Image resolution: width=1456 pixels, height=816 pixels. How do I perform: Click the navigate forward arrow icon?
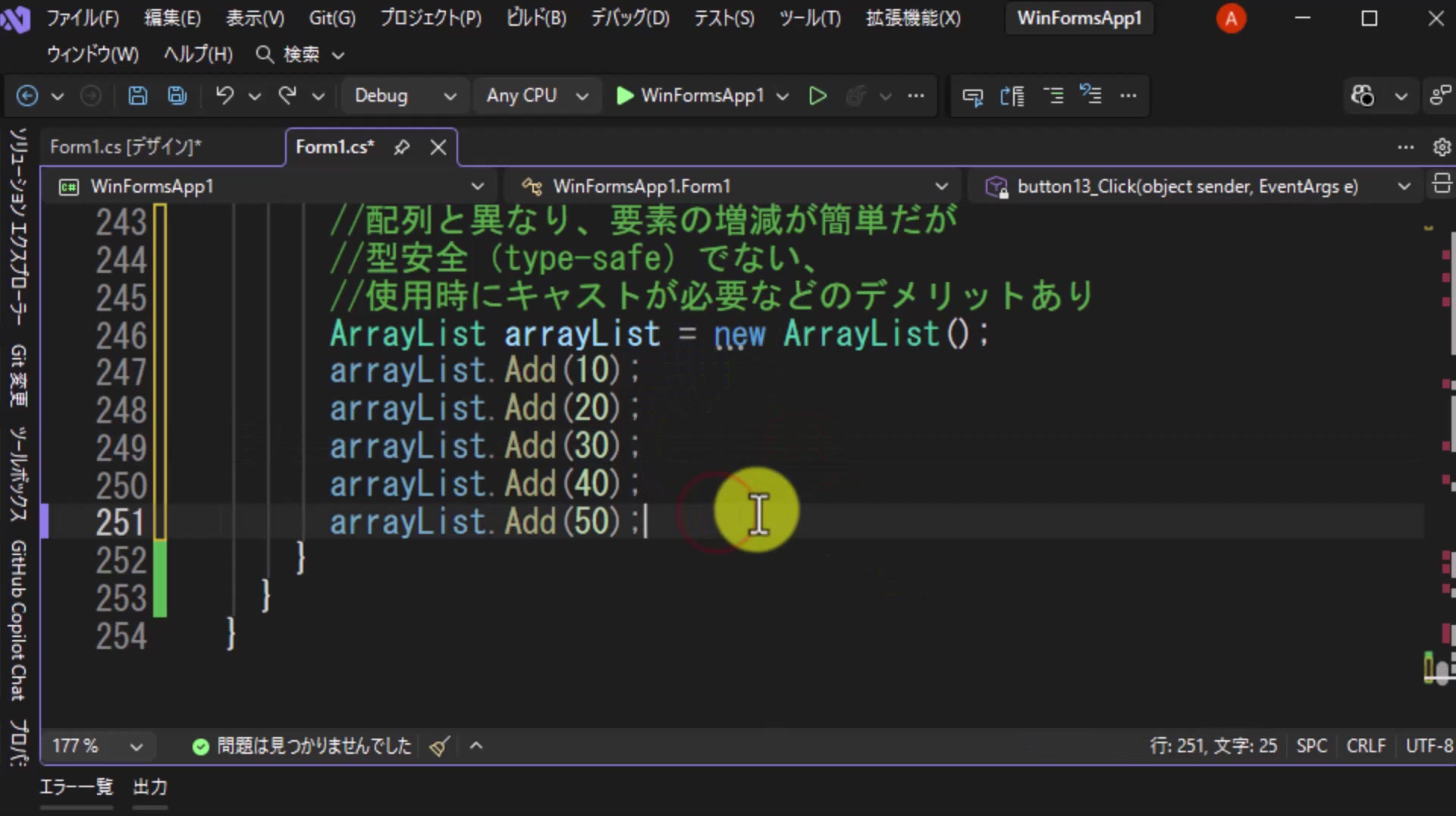pos(90,96)
